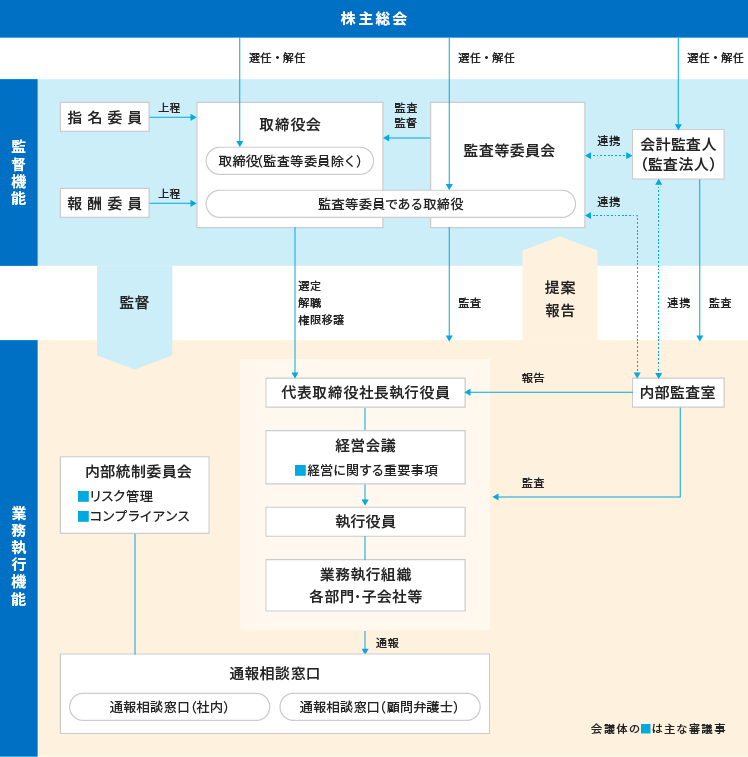Click the 代表取締役社長執行役員 box
Image resolution: width=748 pixels, height=757 pixels.
point(365,393)
